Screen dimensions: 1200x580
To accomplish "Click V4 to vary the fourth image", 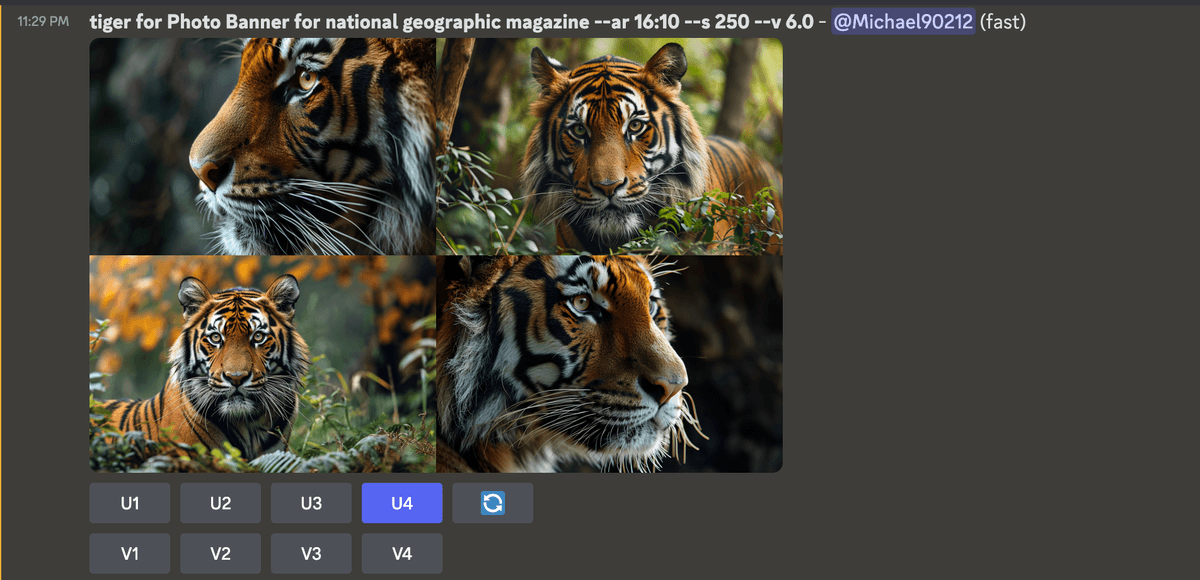I will coord(401,553).
